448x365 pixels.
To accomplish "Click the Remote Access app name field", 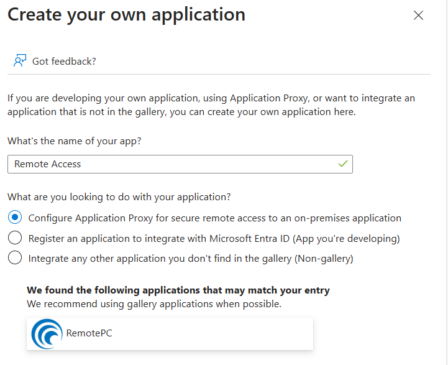I will pos(180,164).
